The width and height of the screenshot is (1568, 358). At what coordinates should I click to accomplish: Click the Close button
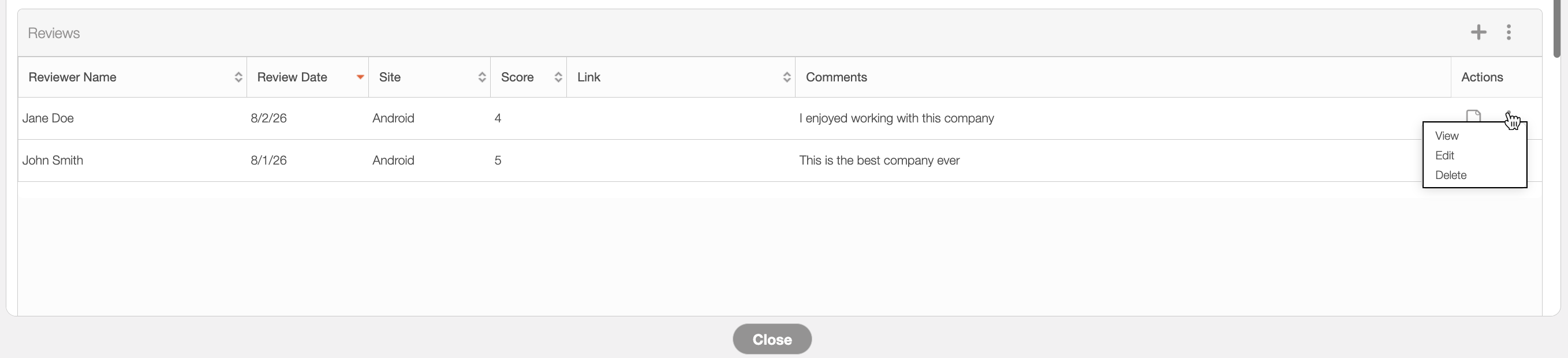click(x=772, y=339)
